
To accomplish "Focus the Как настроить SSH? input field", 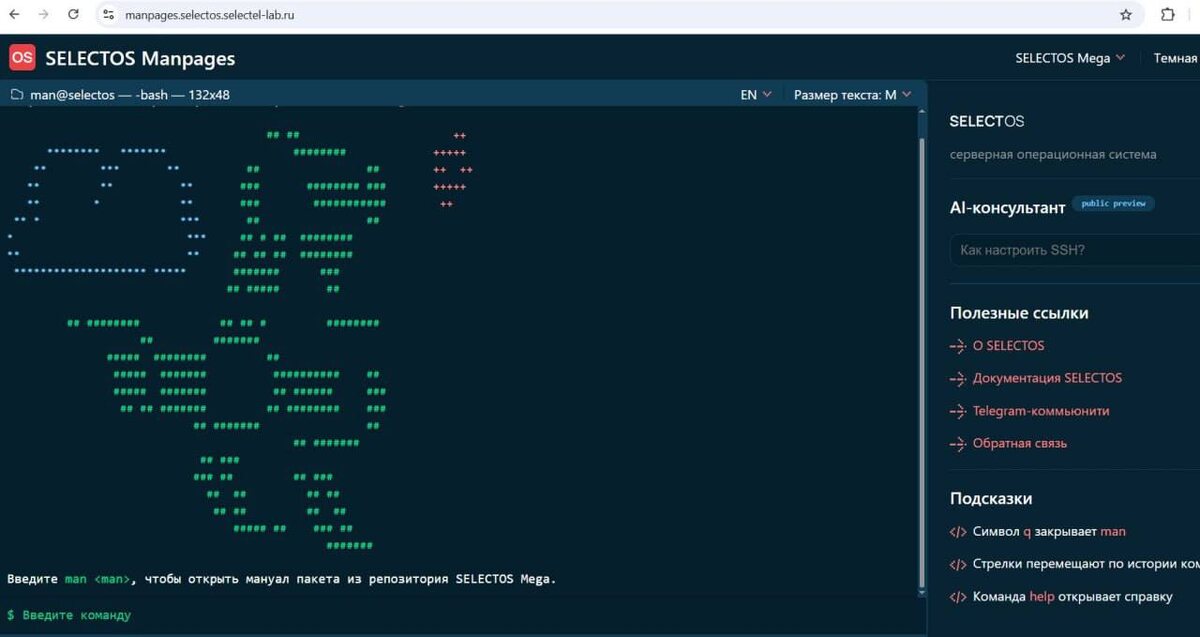I will coord(1075,250).
